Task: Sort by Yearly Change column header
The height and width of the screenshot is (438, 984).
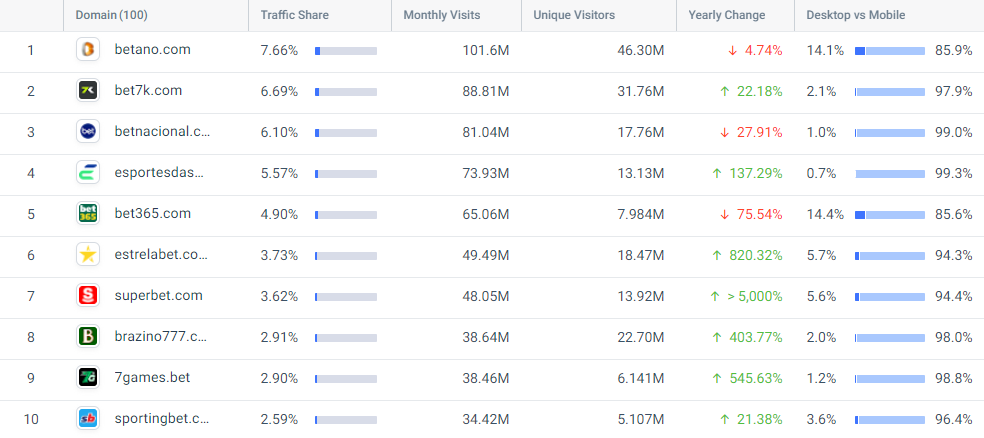Action: click(x=727, y=15)
